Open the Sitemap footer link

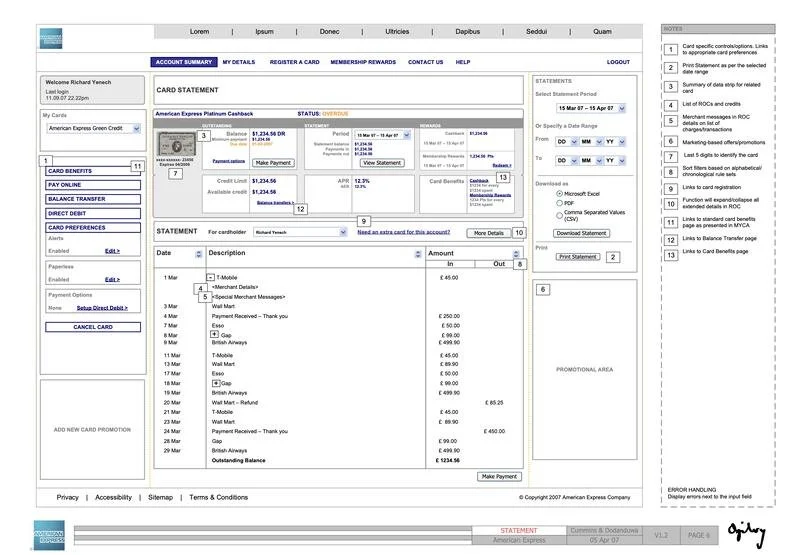160,497
